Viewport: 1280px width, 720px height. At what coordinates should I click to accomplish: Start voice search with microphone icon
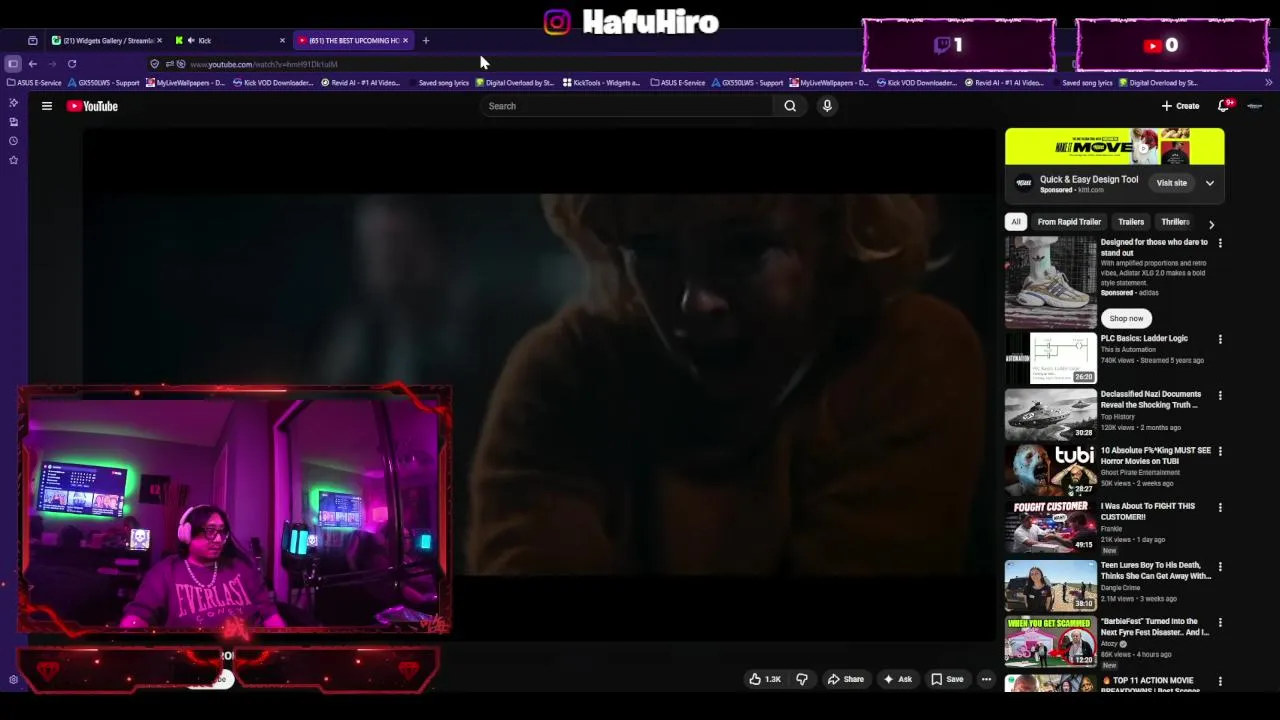[x=827, y=106]
